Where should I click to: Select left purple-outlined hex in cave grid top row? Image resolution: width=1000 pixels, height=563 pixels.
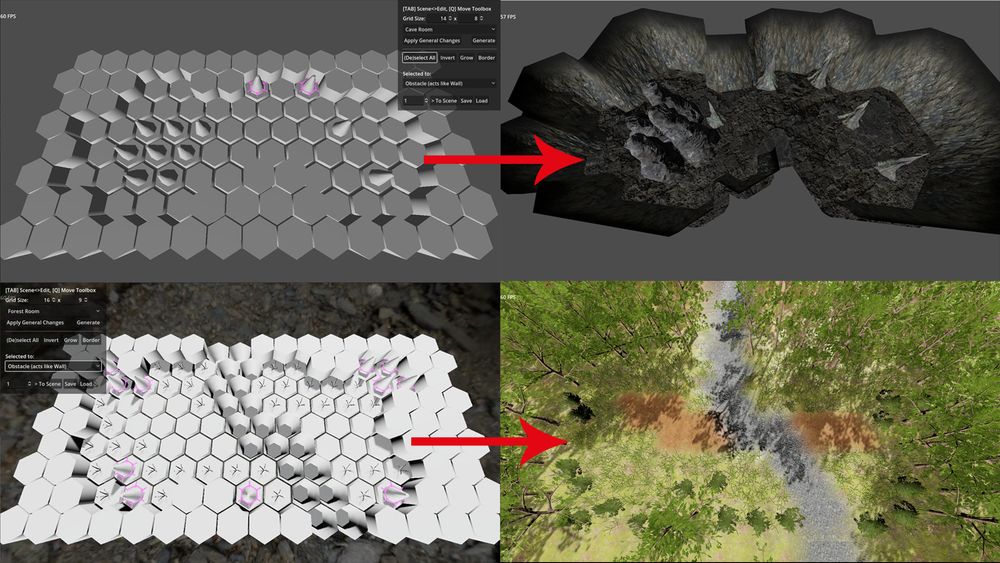256,87
